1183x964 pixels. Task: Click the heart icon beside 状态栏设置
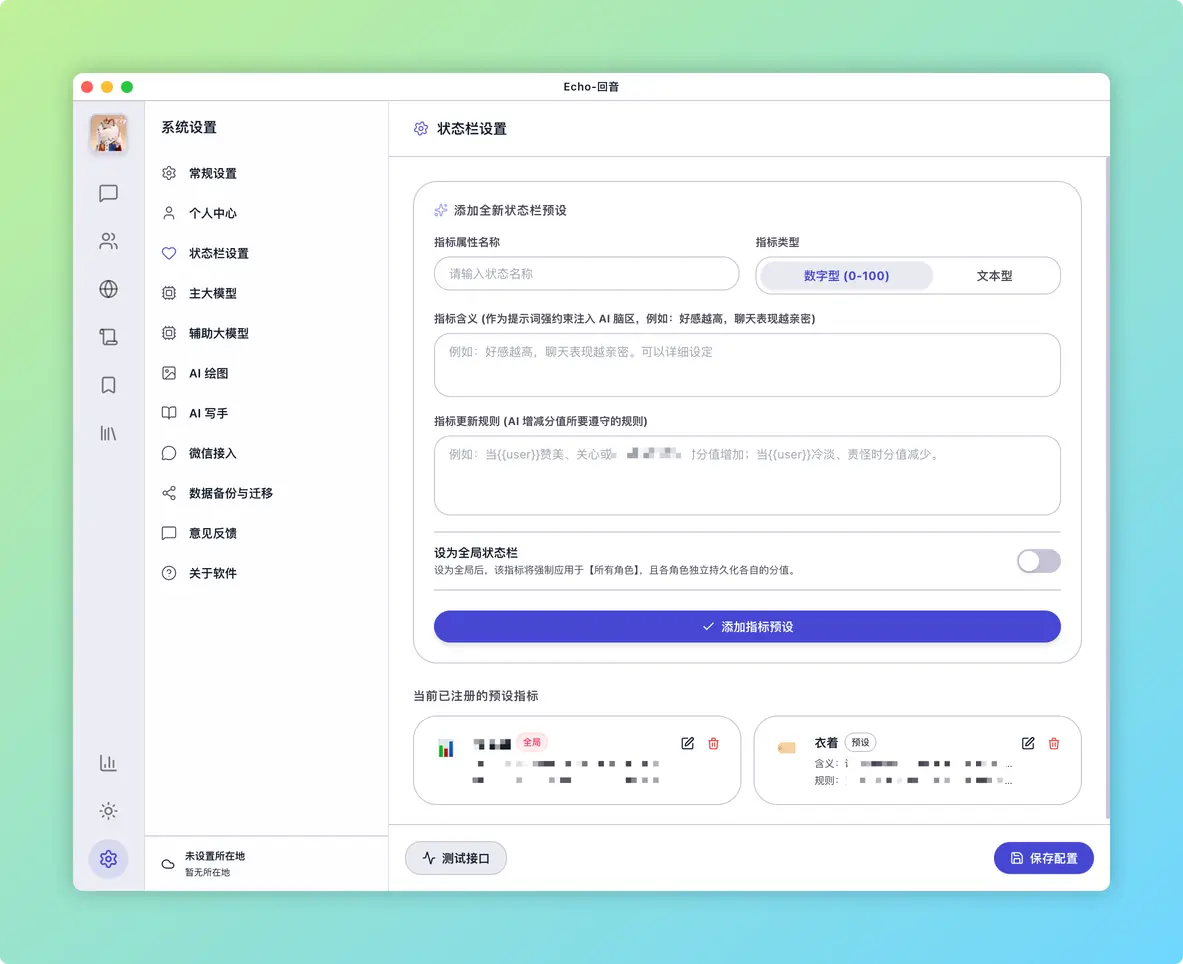coord(169,253)
